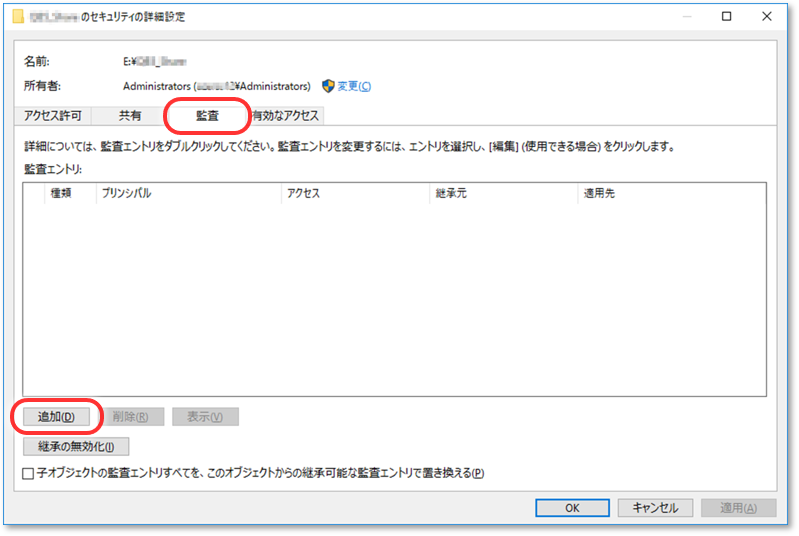The height and width of the screenshot is (536, 799).
Task: Sort by the 種類 column header
Action: pyautogui.click(x=70, y=193)
